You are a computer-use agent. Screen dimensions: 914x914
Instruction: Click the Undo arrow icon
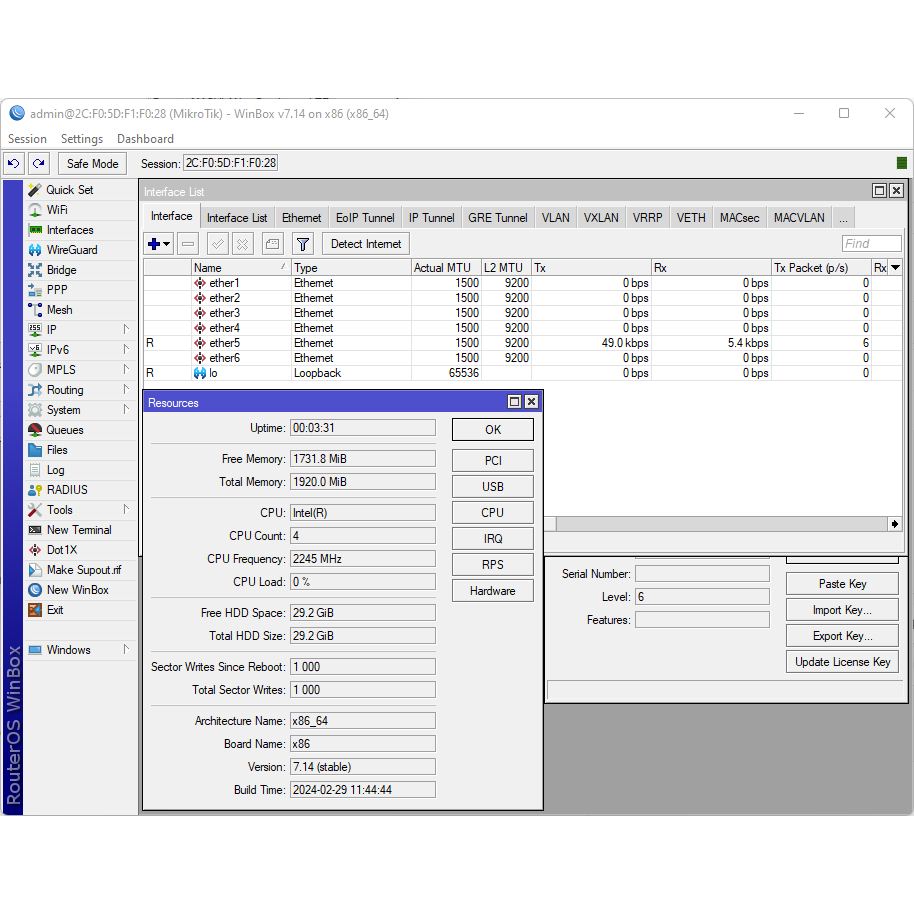point(14,163)
